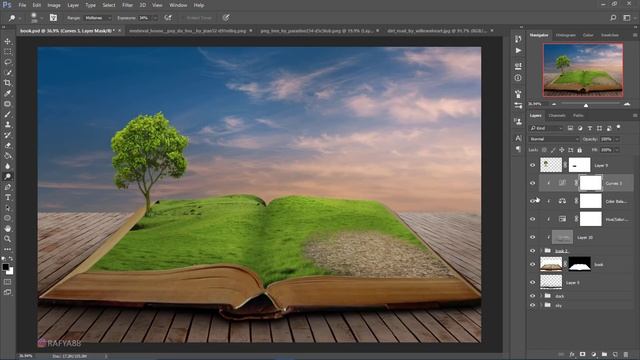
Task: Switch to the Paths tab
Action: [578, 116]
